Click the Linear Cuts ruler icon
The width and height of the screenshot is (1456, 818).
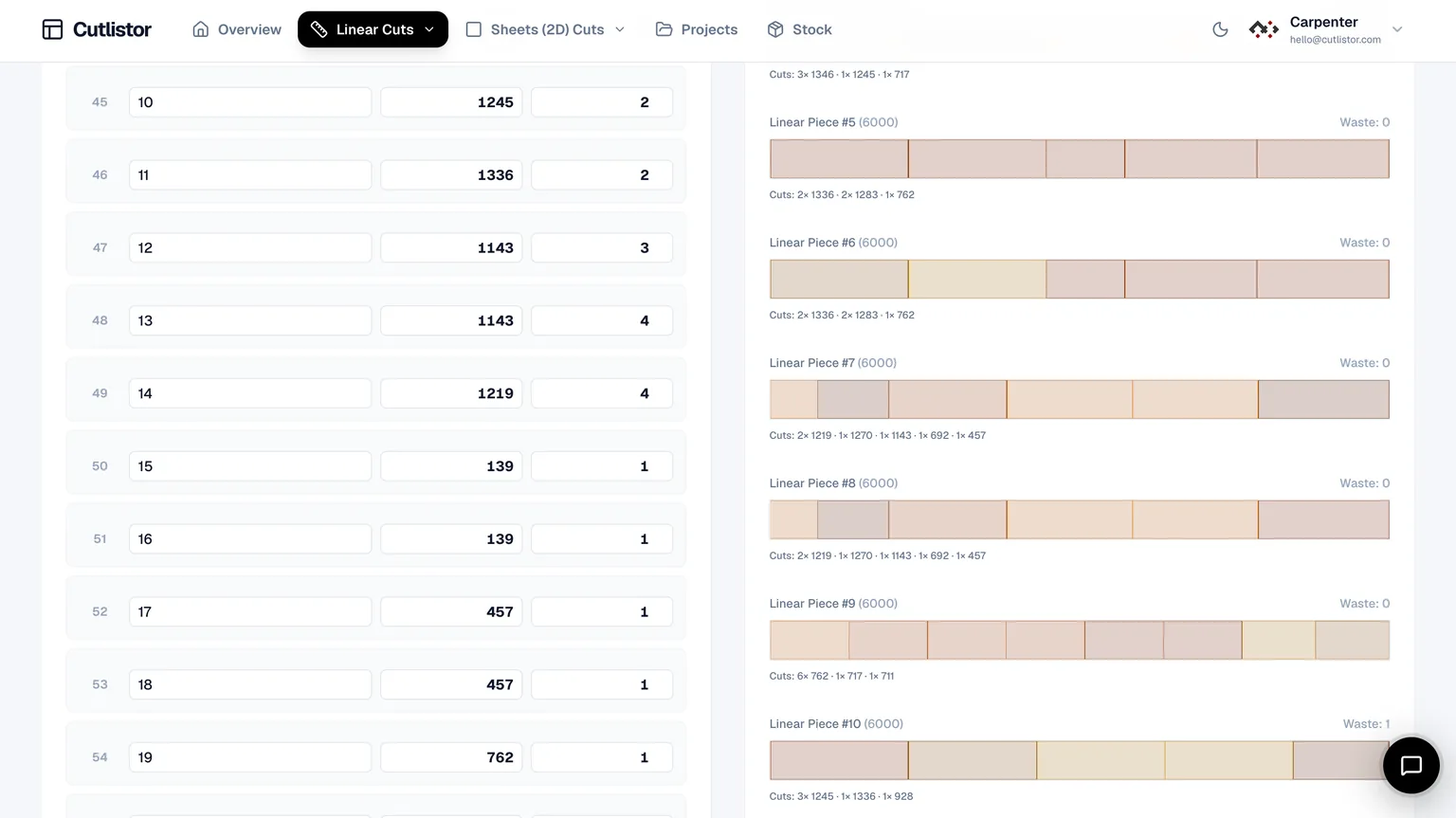click(x=319, y=29)
